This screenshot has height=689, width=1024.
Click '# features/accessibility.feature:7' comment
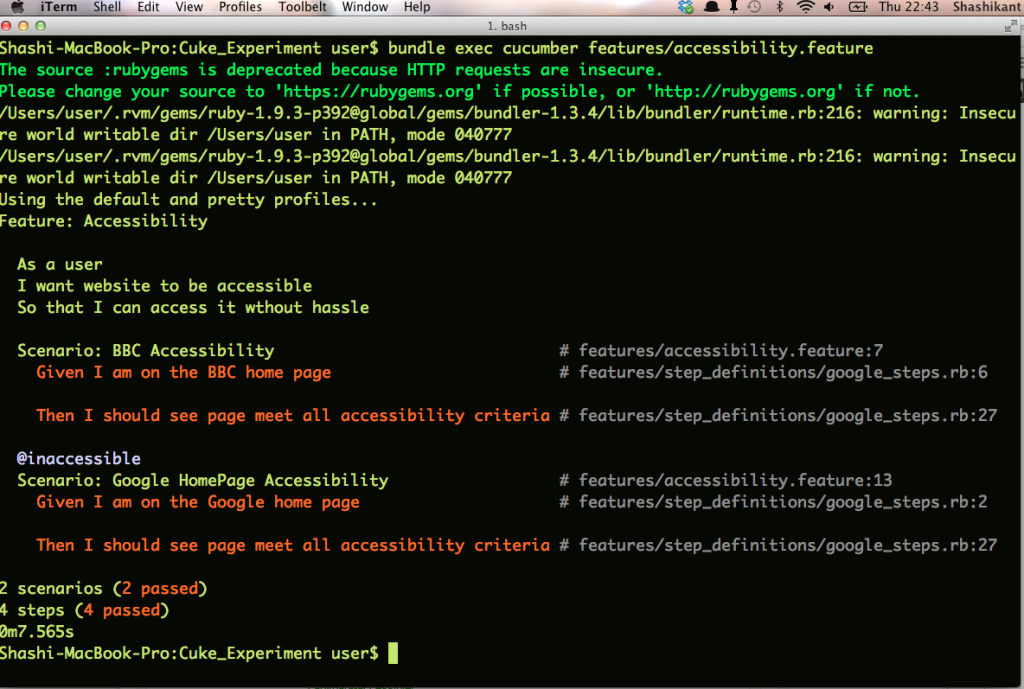coord(721,351)
